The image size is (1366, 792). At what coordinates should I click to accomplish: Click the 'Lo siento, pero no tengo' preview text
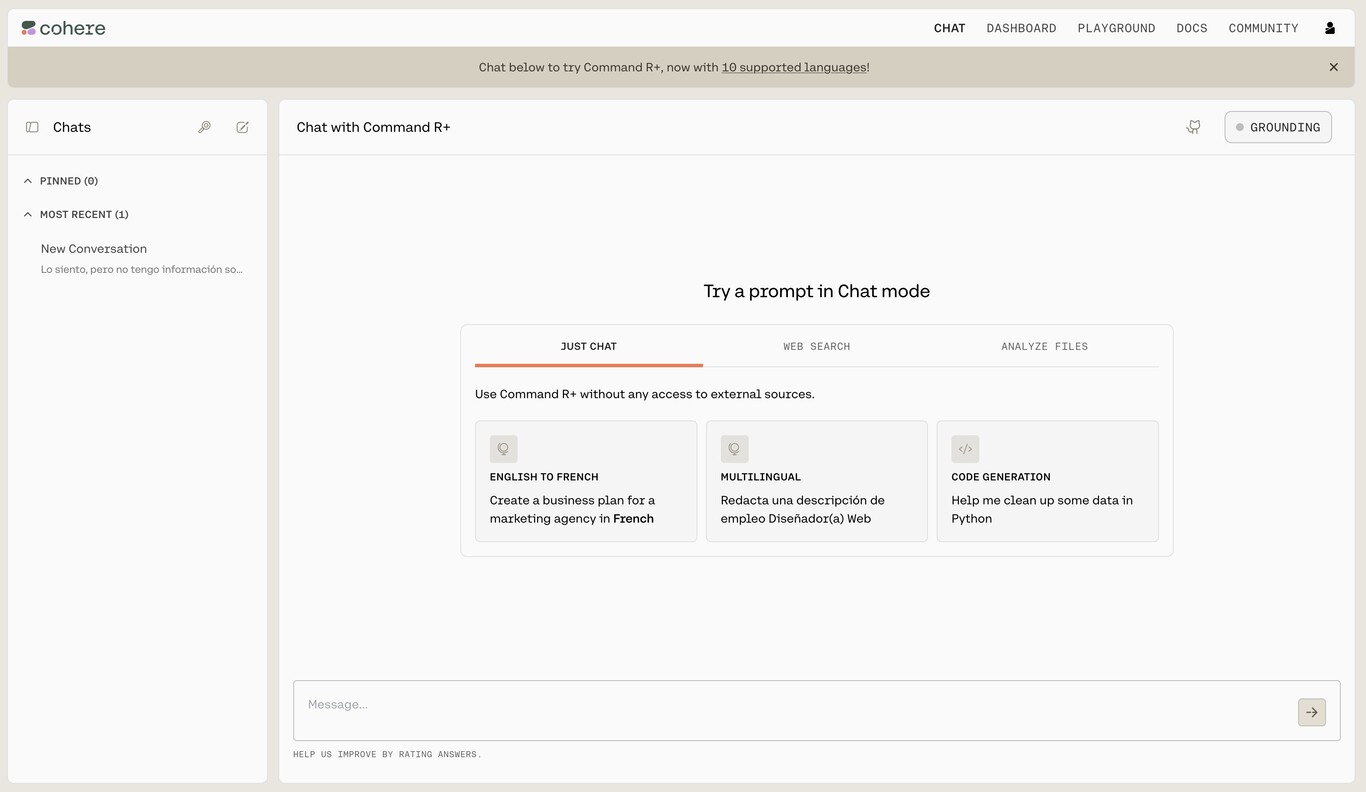(141, 269)
